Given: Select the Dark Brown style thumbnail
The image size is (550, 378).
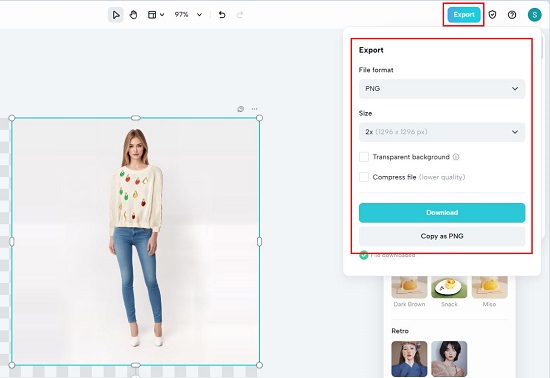Looking at the screenshot, I should [409, 287].
